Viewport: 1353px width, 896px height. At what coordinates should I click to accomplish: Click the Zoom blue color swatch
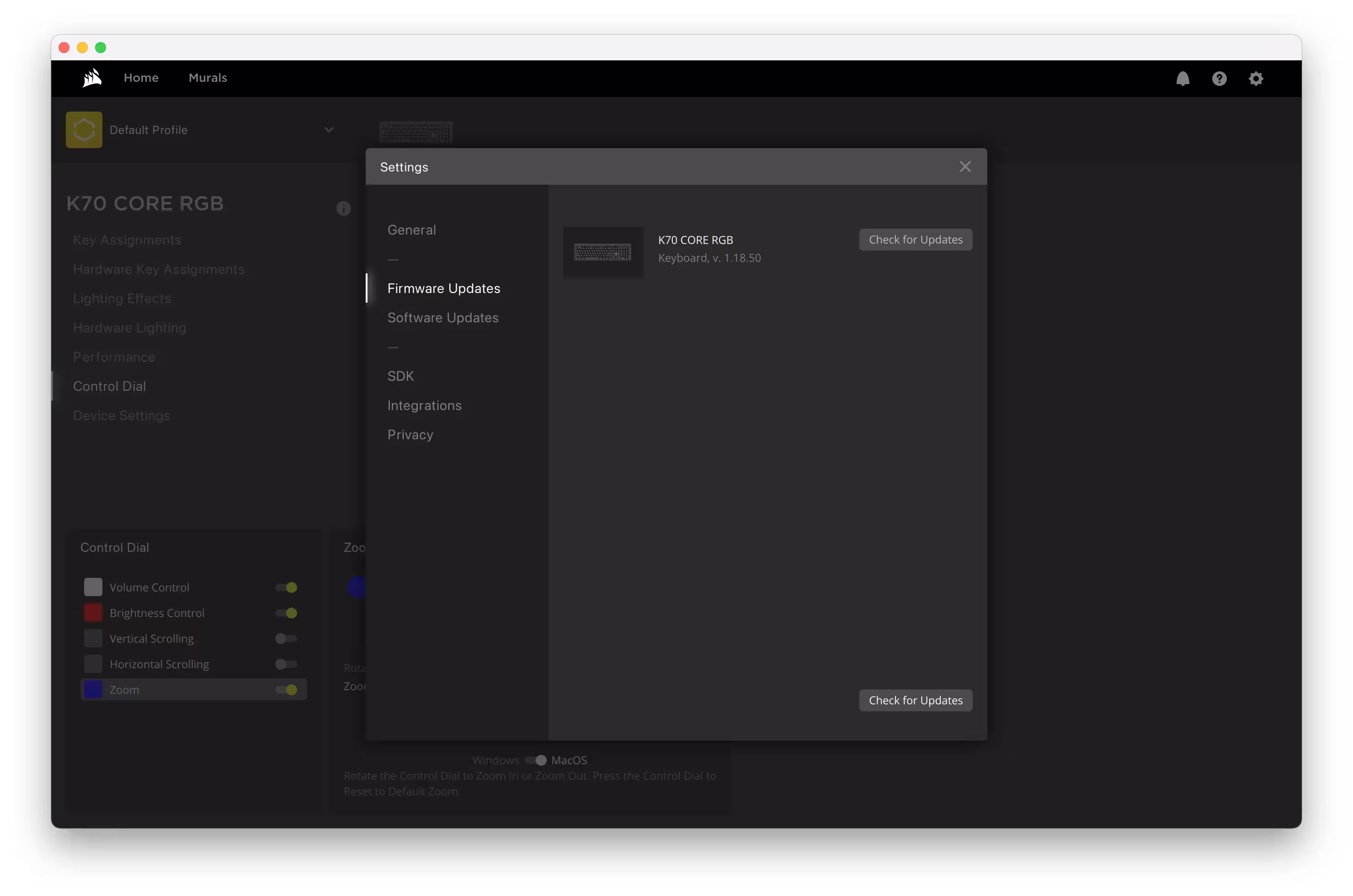(93, 690)
